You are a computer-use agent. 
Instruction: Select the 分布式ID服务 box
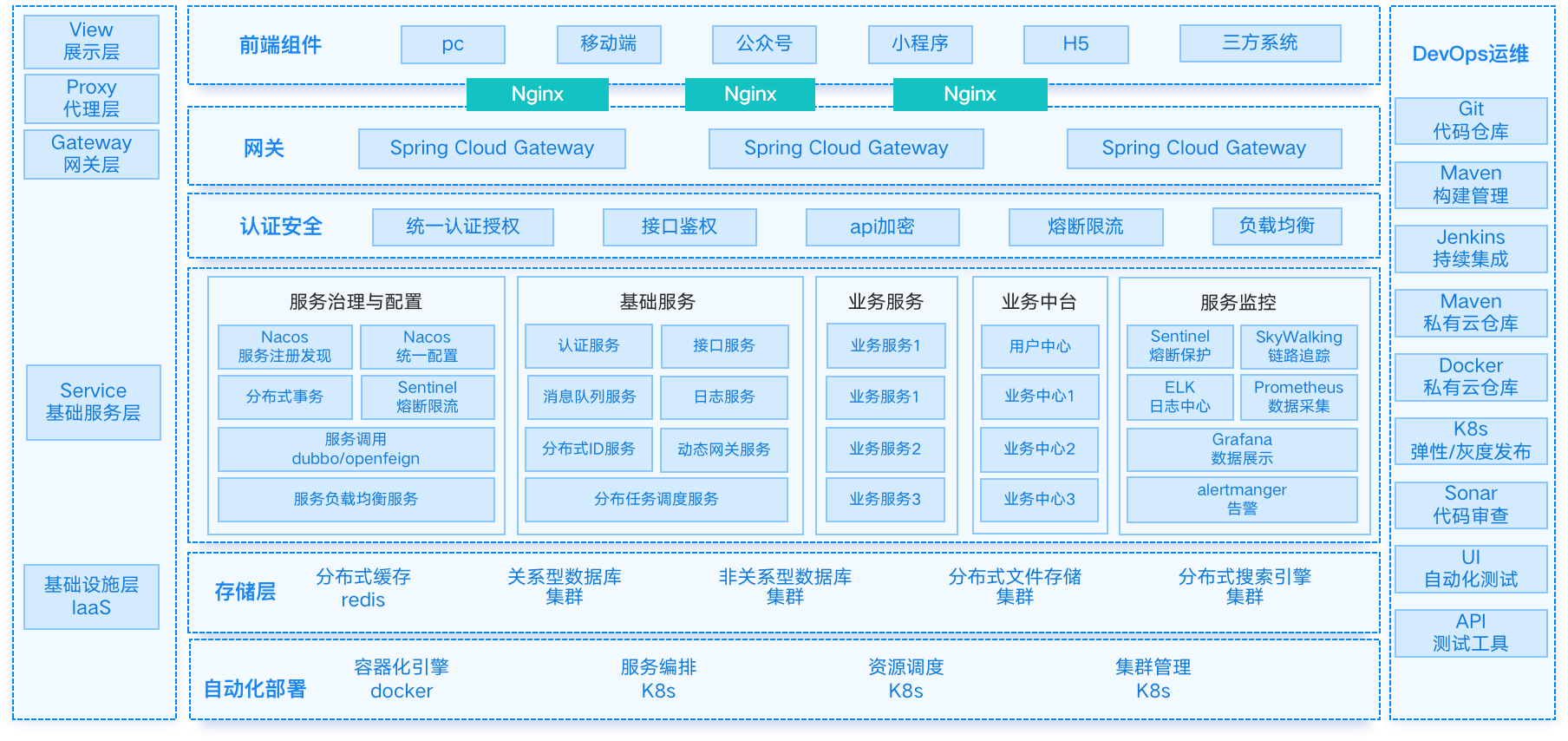click(x=589, y=449)
